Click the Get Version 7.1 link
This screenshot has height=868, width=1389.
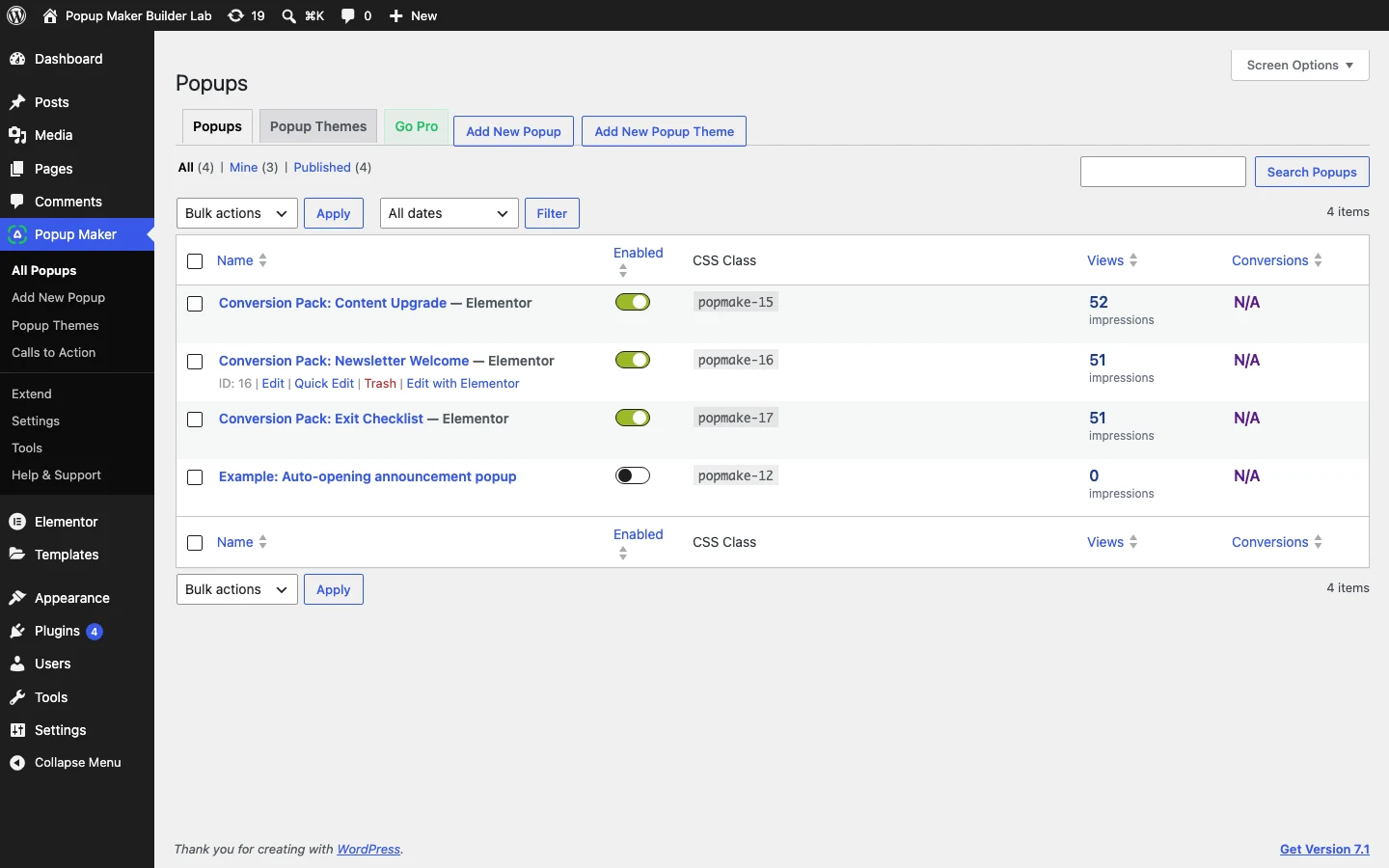pyautogui.click(x=1324, y=850)
